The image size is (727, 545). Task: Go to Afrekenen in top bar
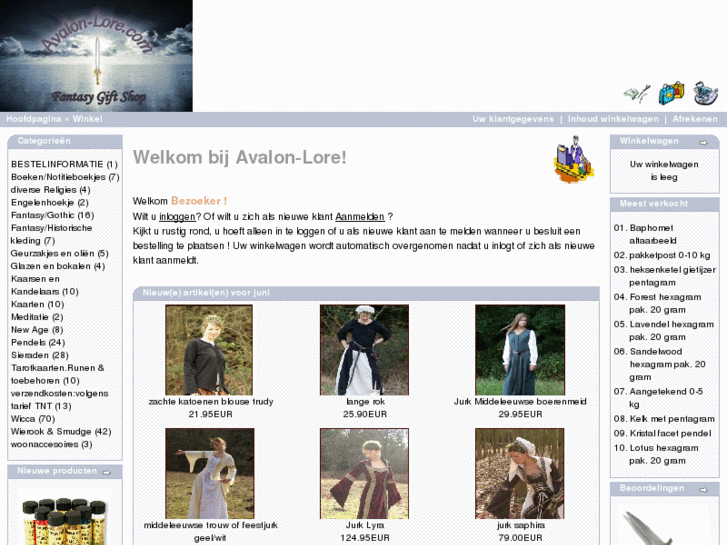coord(695,119)
